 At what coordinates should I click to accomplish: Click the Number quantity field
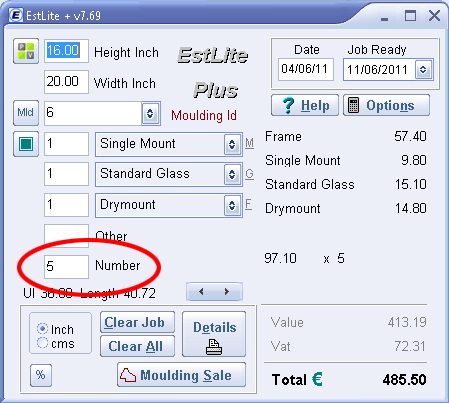pyautogui.click(x=66, y=267)
